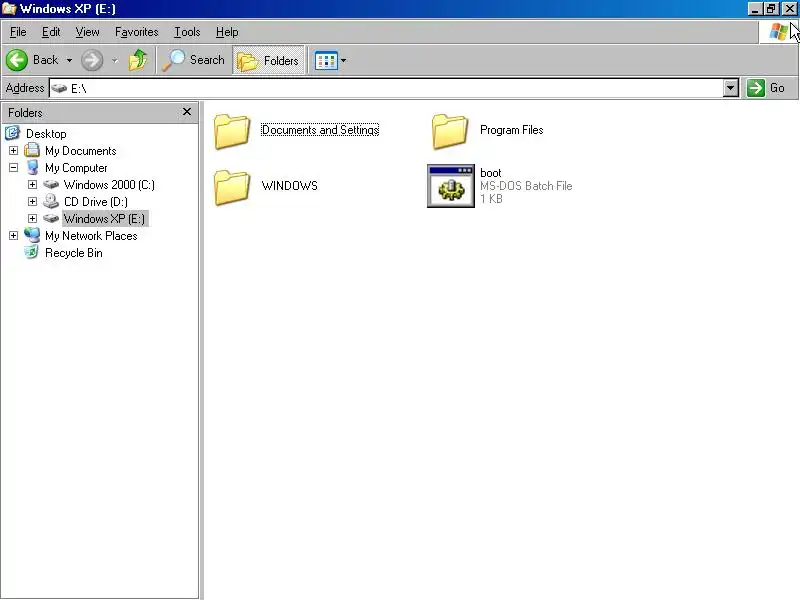
Task: Click the title bar folder icon
Action: [9, 9]
